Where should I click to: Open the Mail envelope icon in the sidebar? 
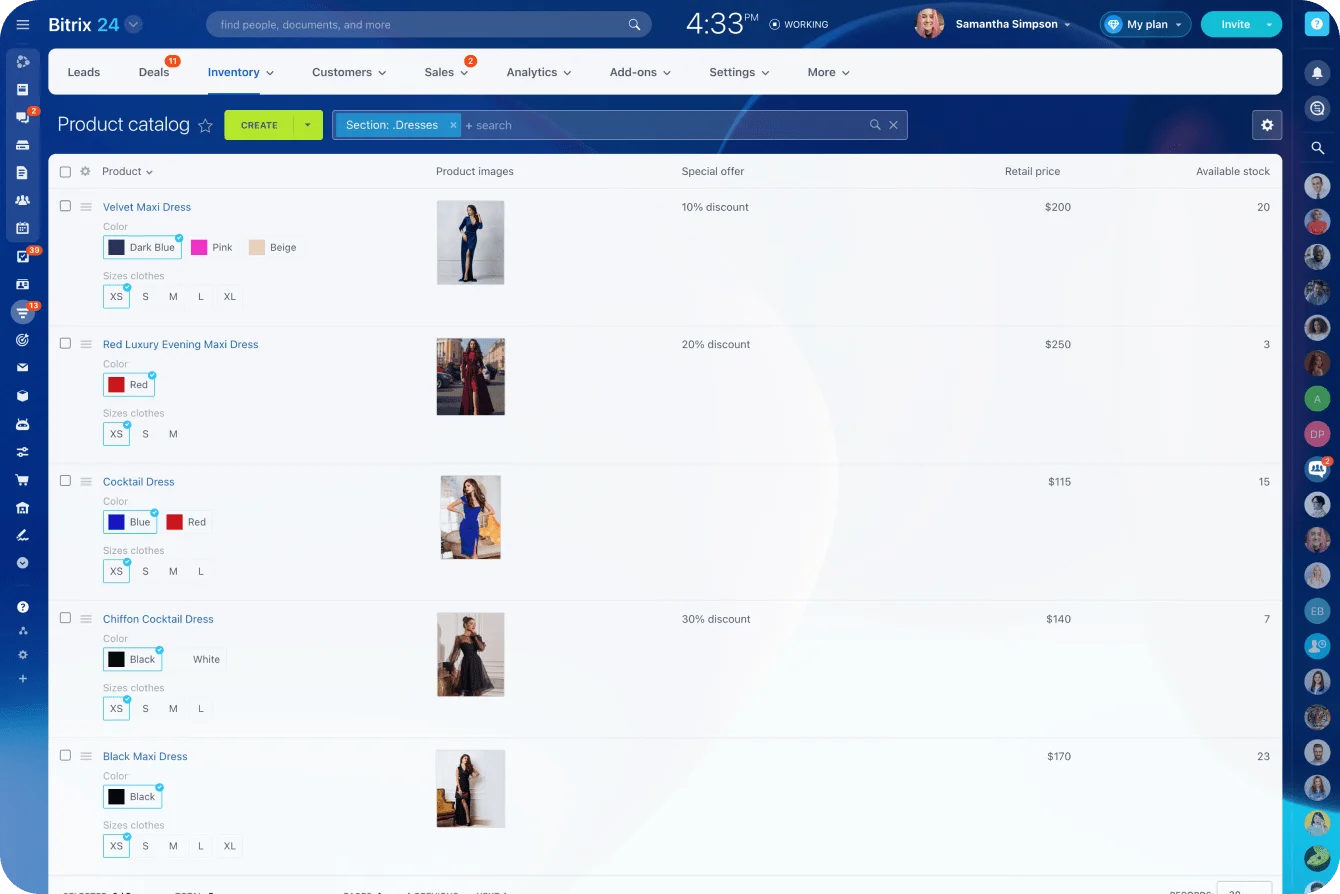click(x=22, y=367)
